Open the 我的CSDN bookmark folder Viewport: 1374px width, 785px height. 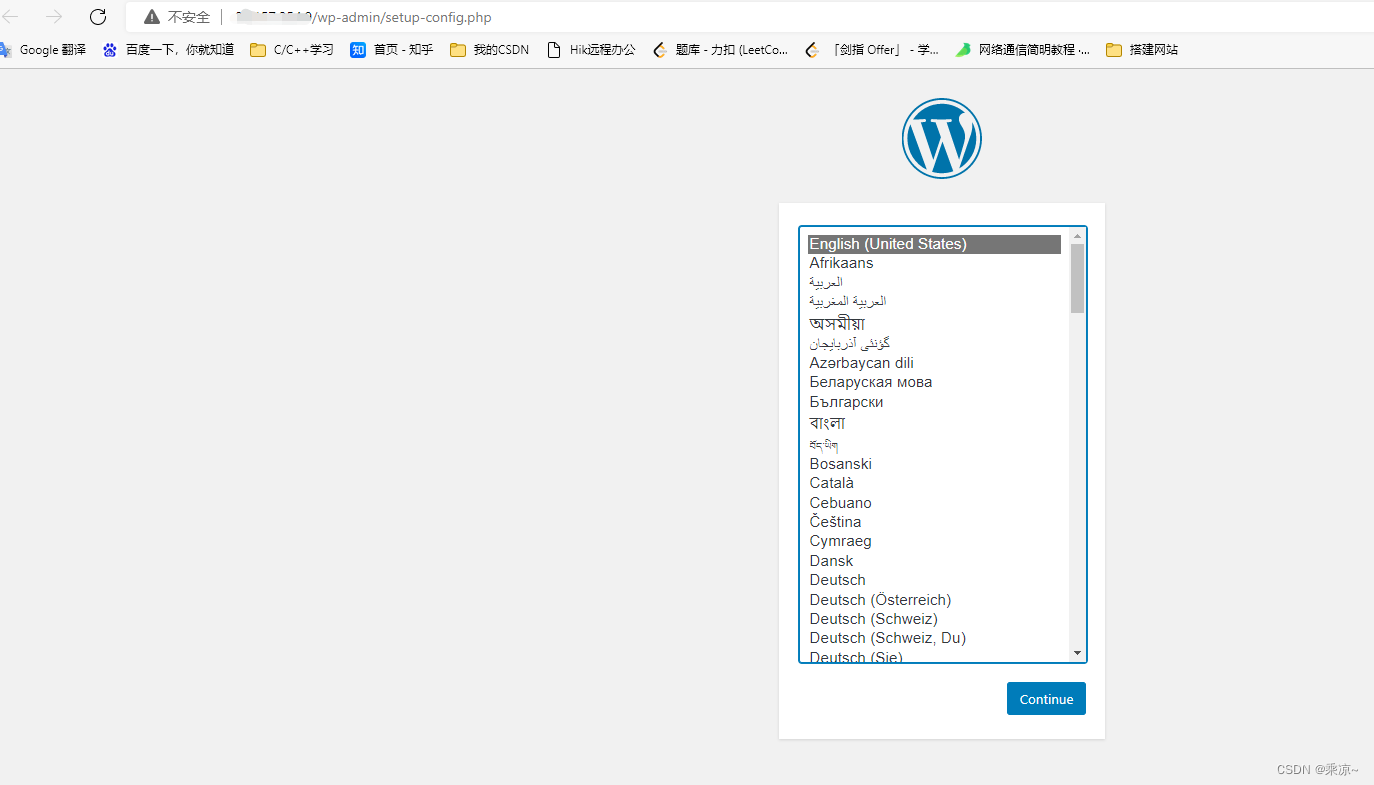pyautogui.click(x=489, y=49)
